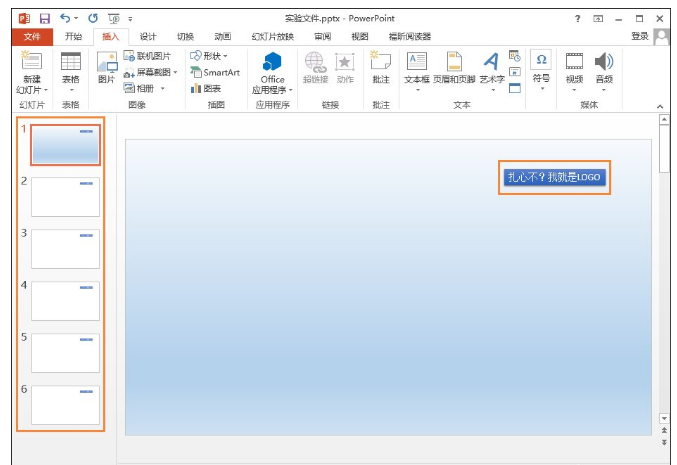Go to previous slide with double-up arrow
Viewport: 677px width, 465px height.
(x=664, y=430)
